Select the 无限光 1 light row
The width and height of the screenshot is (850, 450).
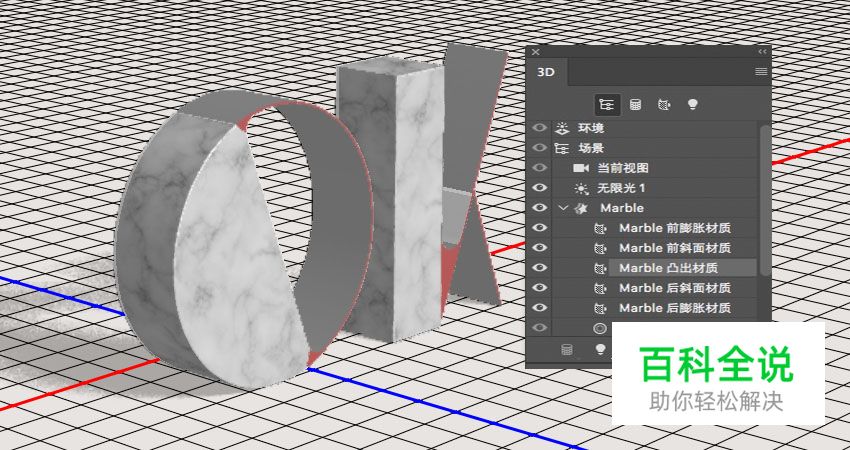(655, 188)
